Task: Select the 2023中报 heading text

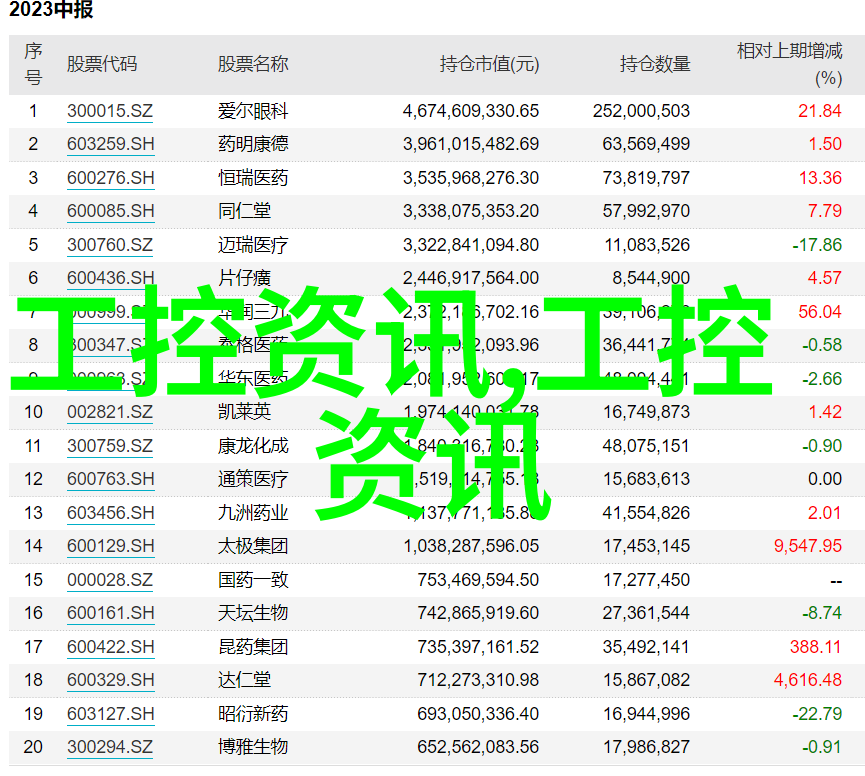Action: 51,9
